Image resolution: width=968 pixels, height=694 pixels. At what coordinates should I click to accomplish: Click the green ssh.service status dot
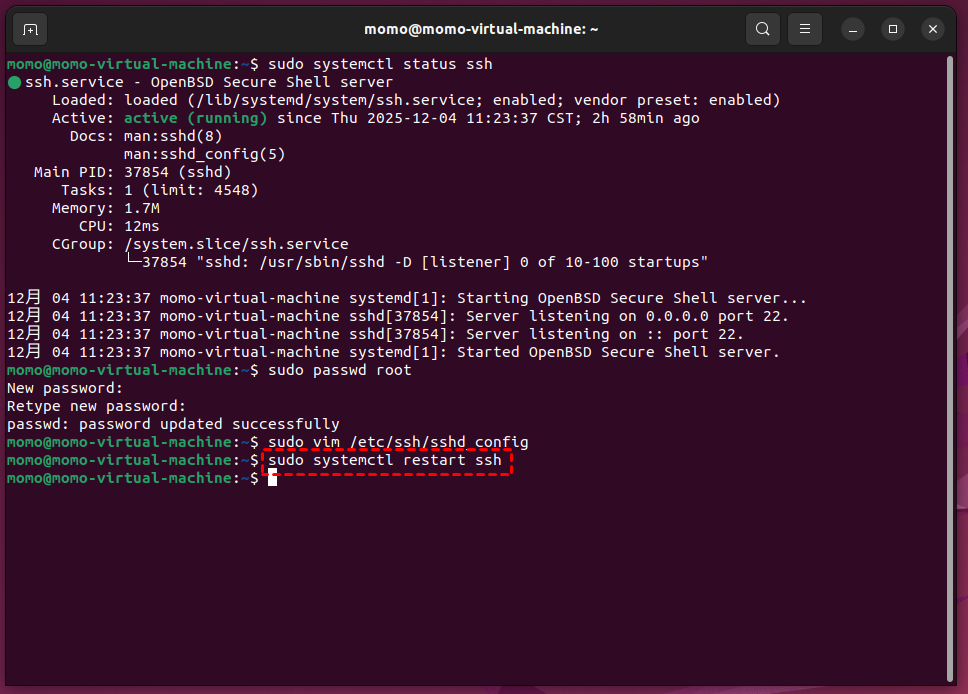click(14, 82)
